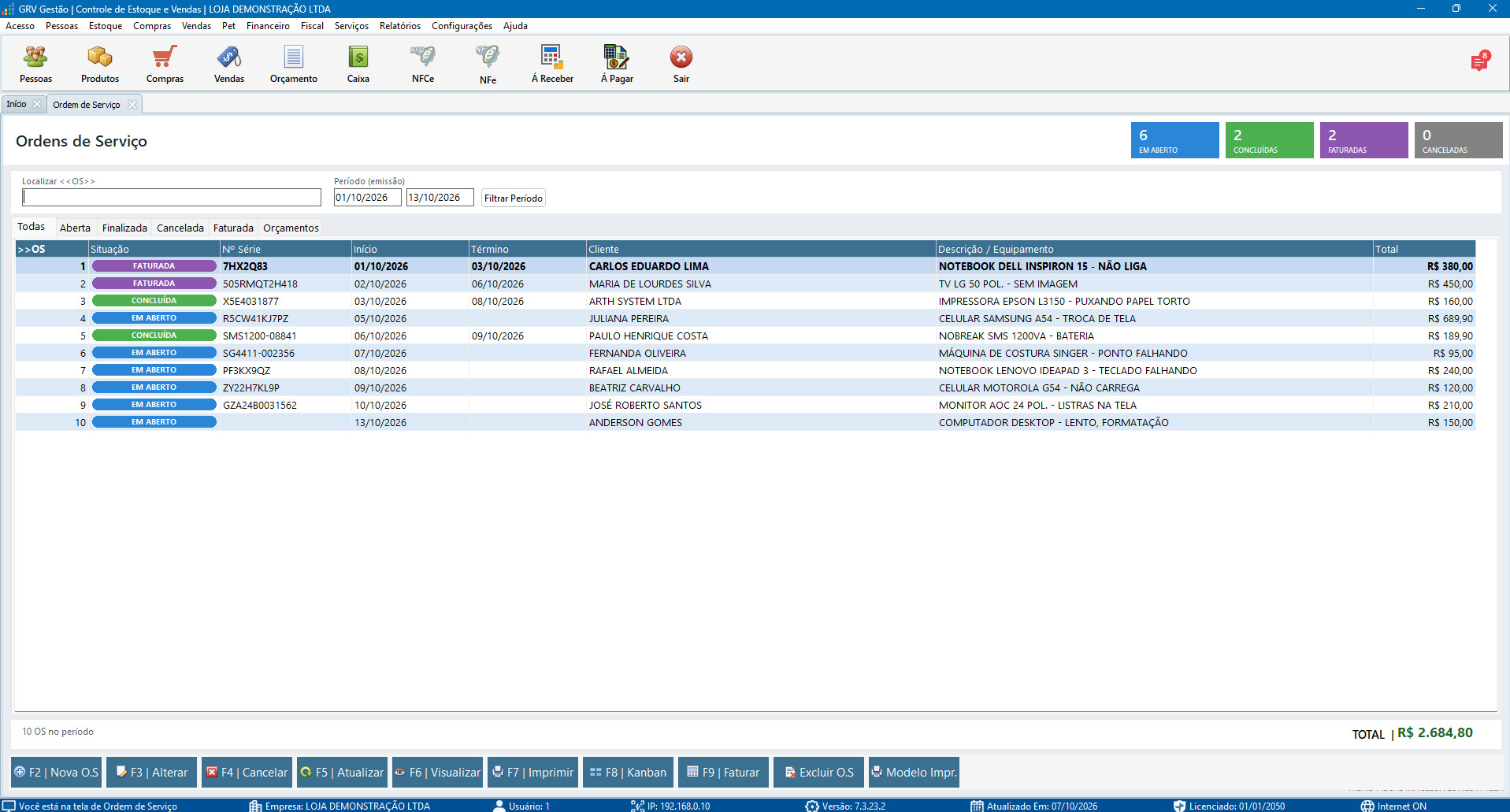Switch to the Orçamentos filter tab
Viewport: 1510px width, 812px height.
pos(291,228)
